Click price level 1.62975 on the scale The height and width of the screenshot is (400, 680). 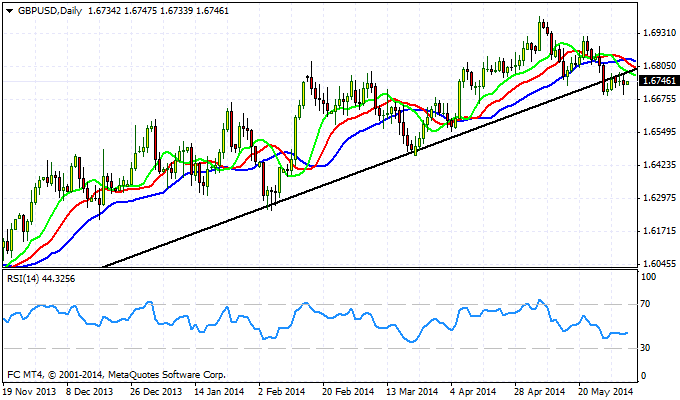click(659, 198)
